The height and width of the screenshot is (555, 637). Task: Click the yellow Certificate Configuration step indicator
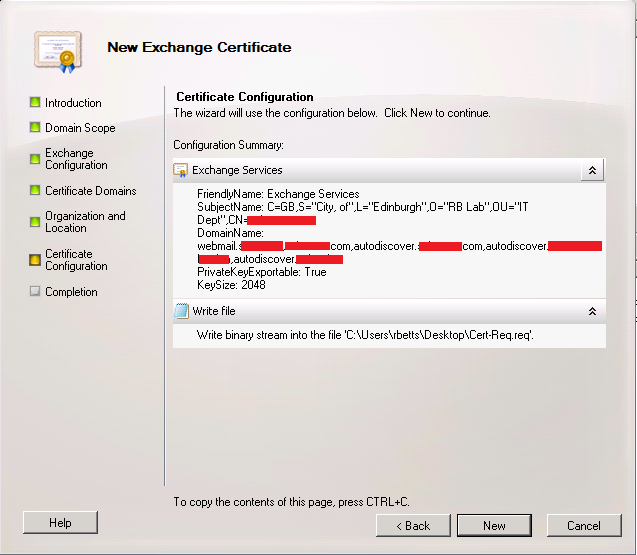point(35,260)
